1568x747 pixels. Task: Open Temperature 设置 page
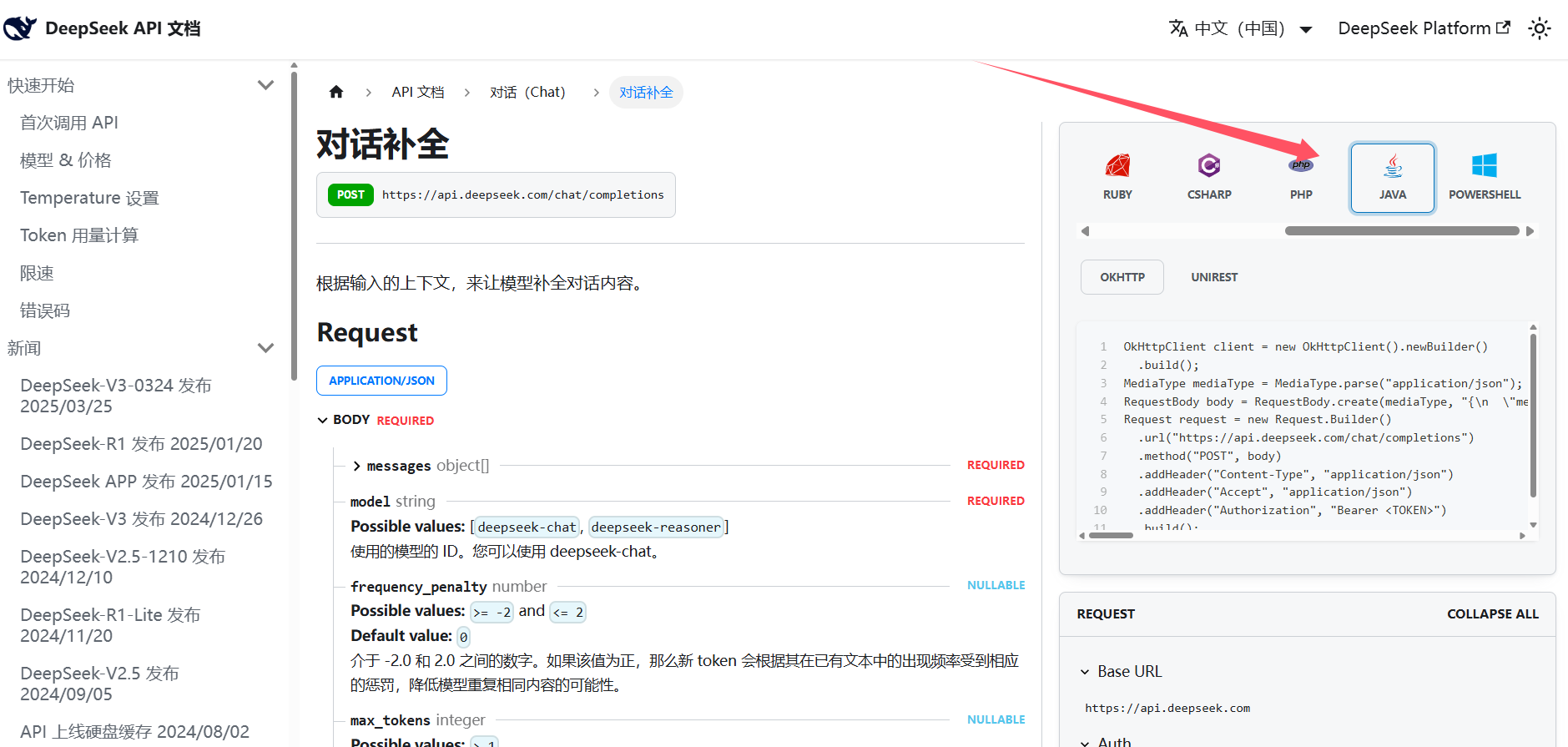[89, 198]
